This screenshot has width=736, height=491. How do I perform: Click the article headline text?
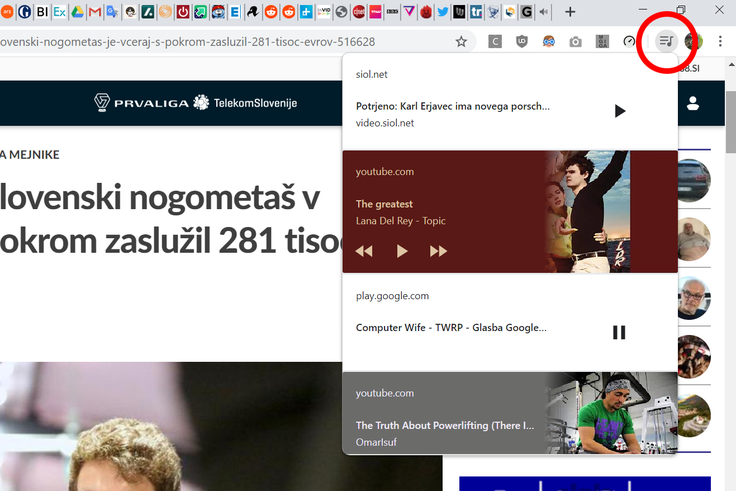[171, 219]
